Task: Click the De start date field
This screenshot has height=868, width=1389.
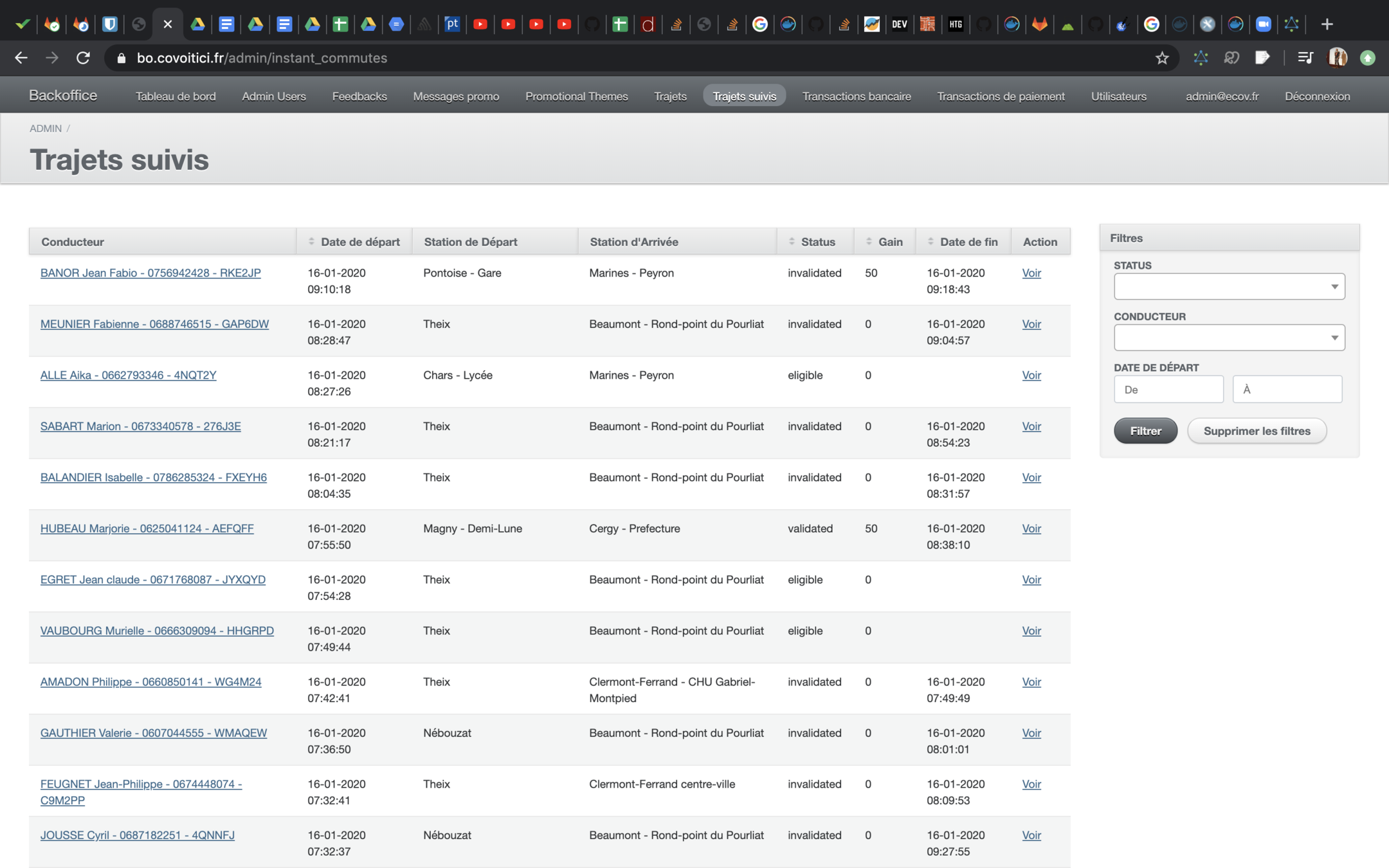Action: (1168, 390)
